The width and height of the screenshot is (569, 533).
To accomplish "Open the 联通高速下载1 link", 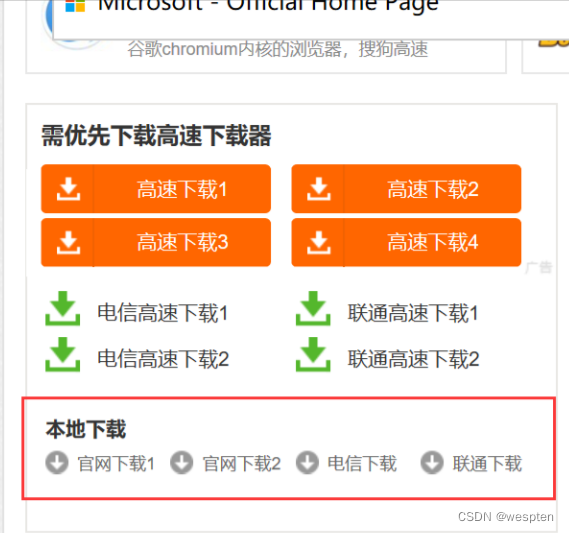I will (413, 313).
